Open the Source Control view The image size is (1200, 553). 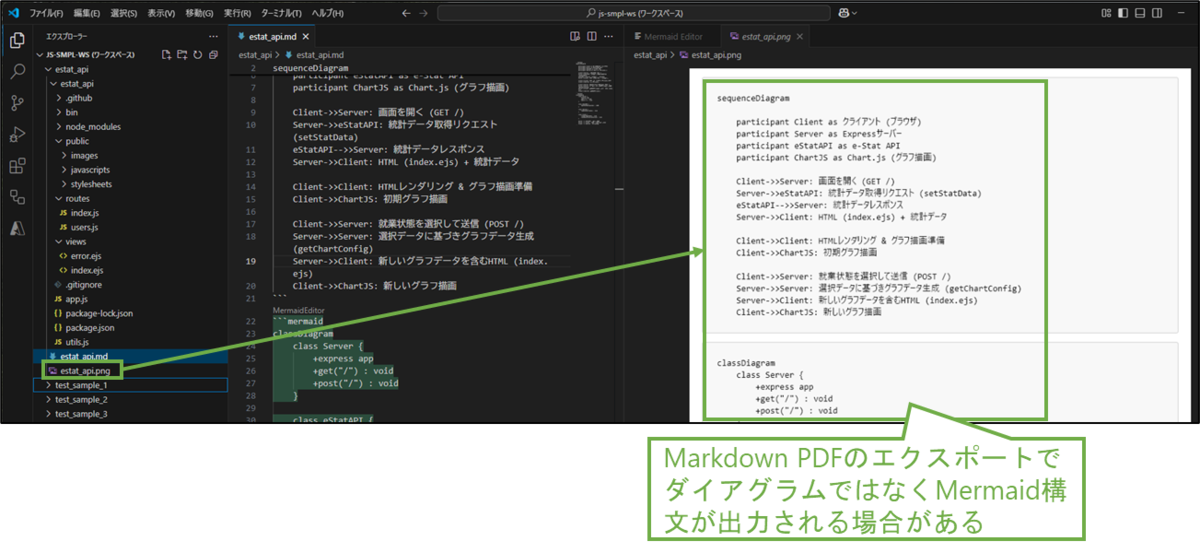point(17,103)
